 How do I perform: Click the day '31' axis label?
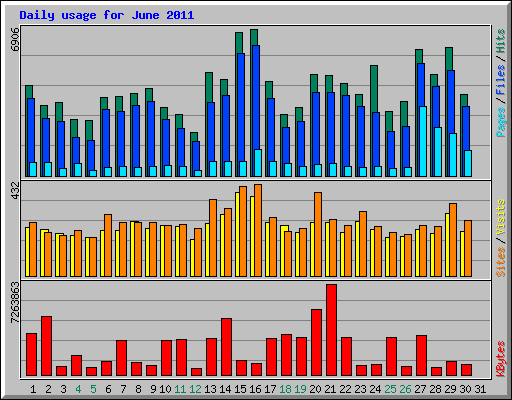pyautogui.click(x=480, y=389)
